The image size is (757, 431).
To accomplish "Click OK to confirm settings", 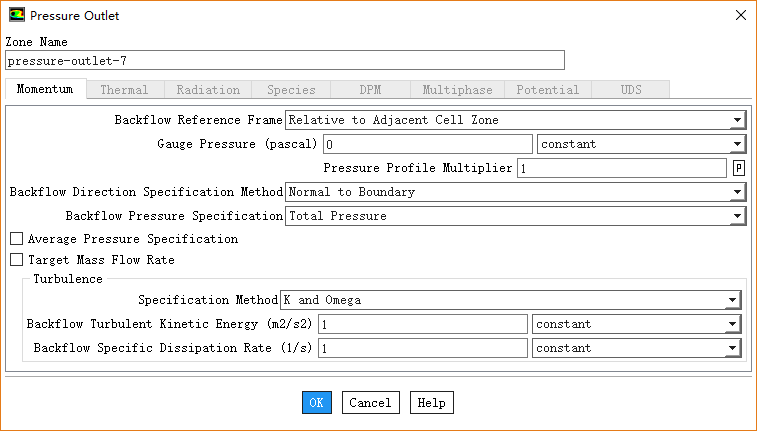I will coord(316,402).
